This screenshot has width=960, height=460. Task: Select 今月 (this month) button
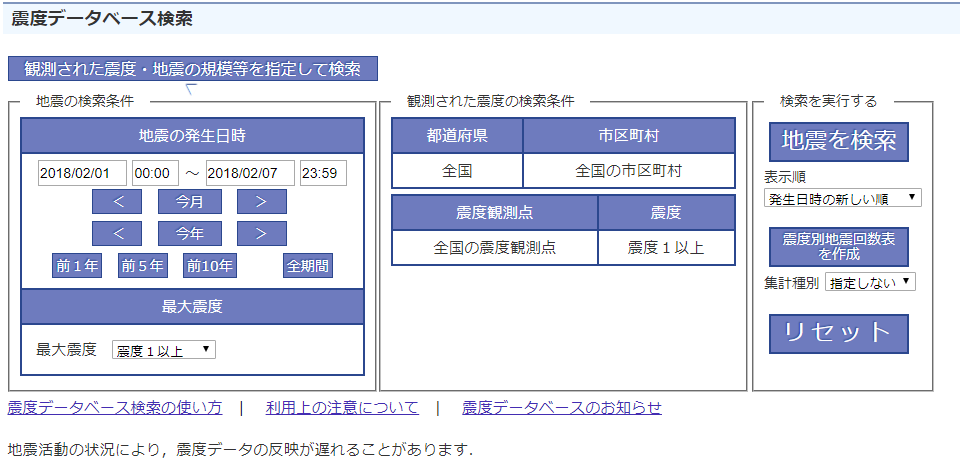[189, 202]
